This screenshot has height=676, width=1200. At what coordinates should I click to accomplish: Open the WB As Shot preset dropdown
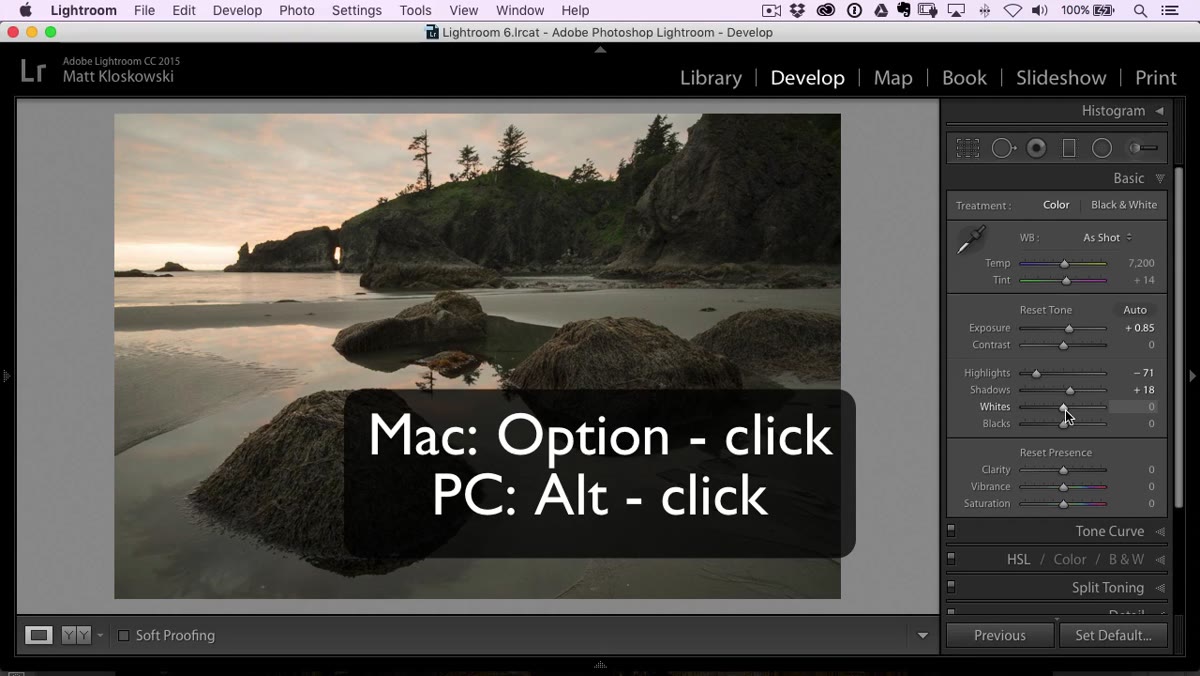click(x=1107, y=238)
